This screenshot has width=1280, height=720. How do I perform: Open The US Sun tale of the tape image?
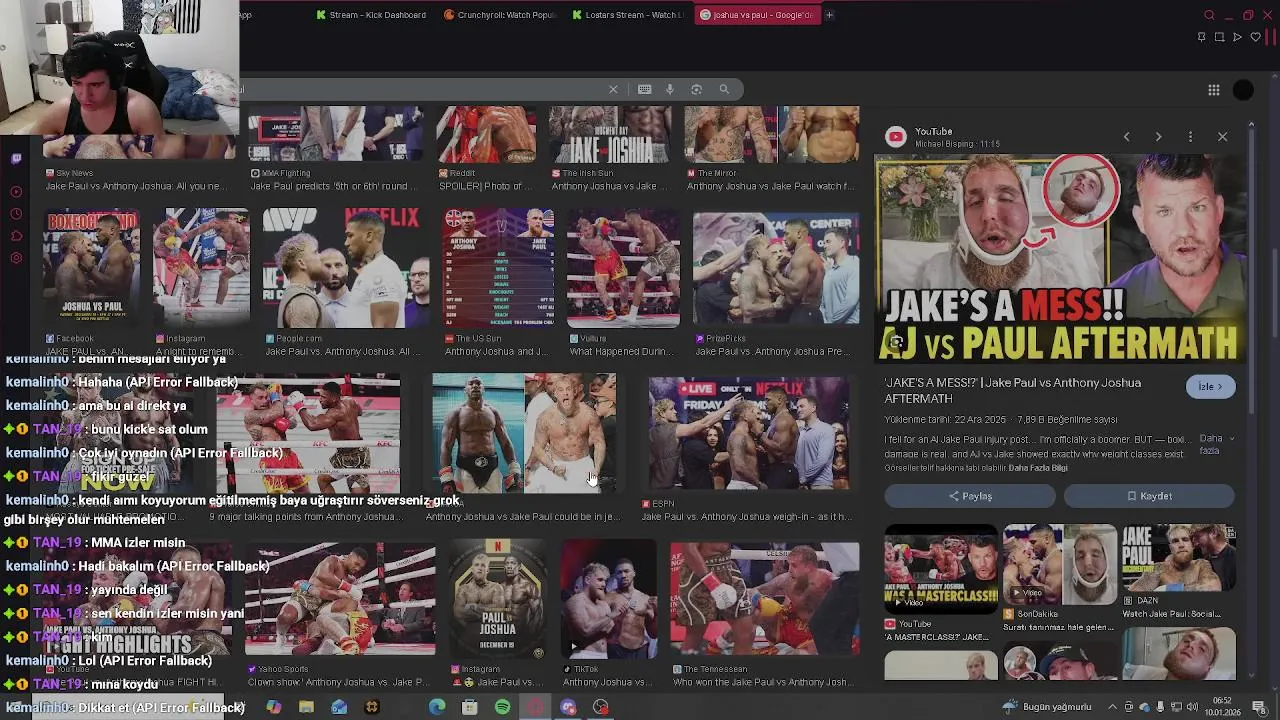click(498, 268)
